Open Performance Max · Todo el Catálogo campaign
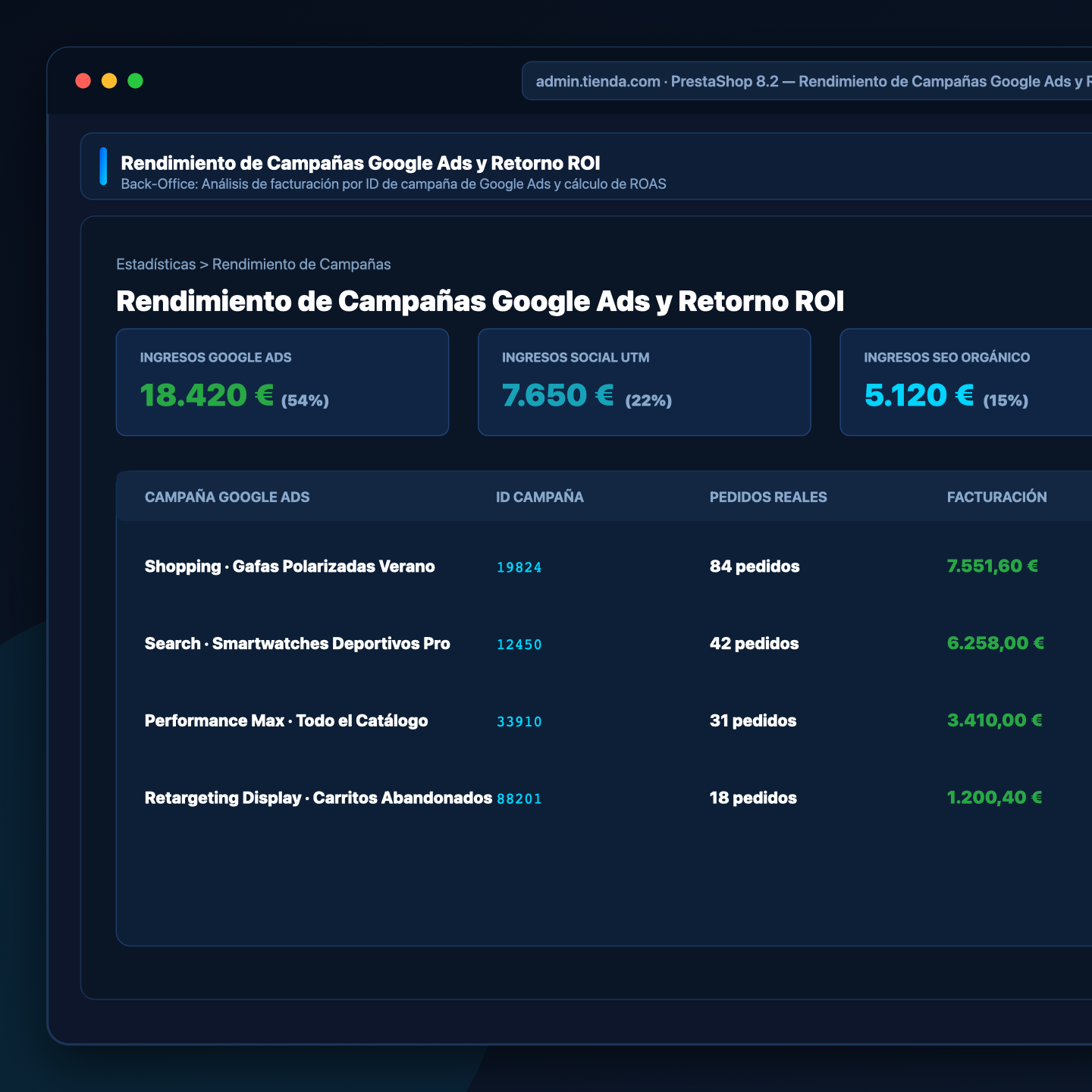 [286, 721]
